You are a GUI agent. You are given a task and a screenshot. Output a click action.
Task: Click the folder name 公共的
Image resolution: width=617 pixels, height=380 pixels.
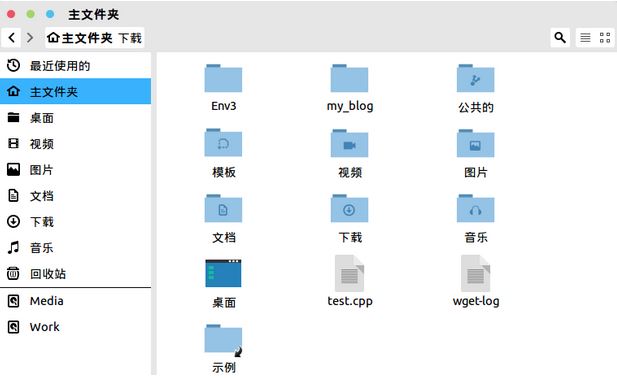476,107
